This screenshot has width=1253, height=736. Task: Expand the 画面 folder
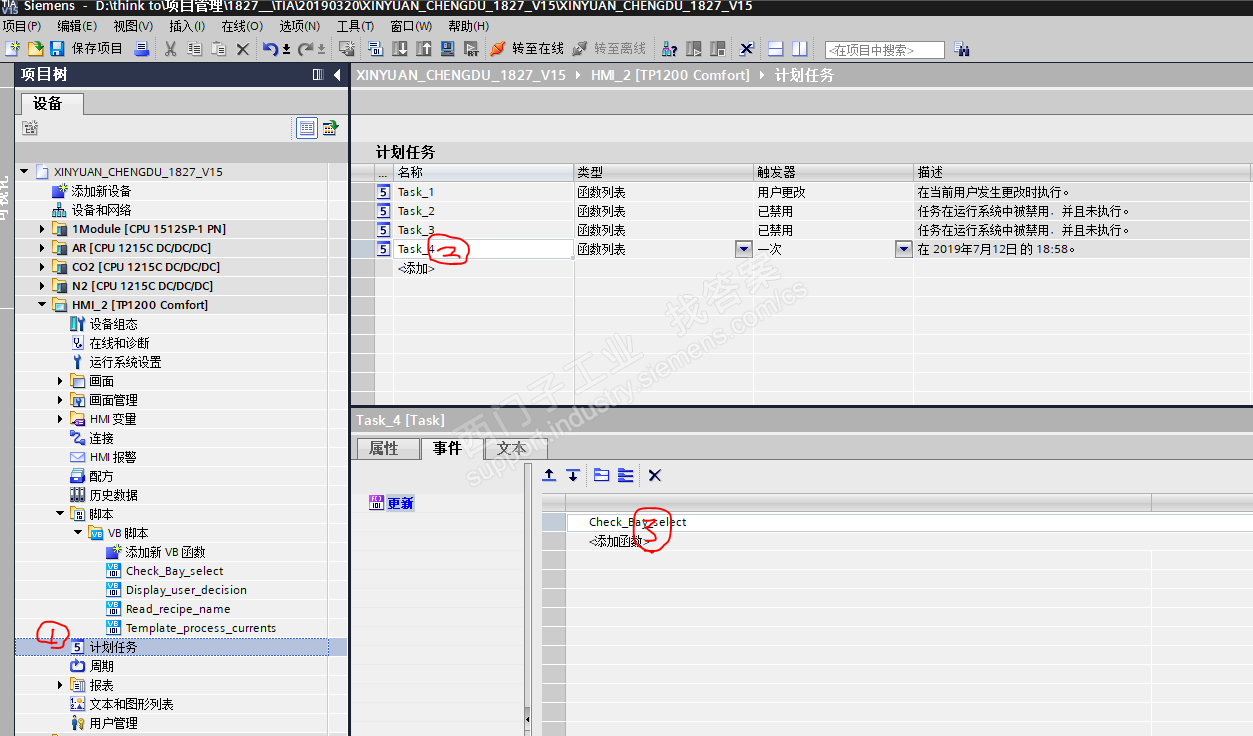[x=61, y=381]
